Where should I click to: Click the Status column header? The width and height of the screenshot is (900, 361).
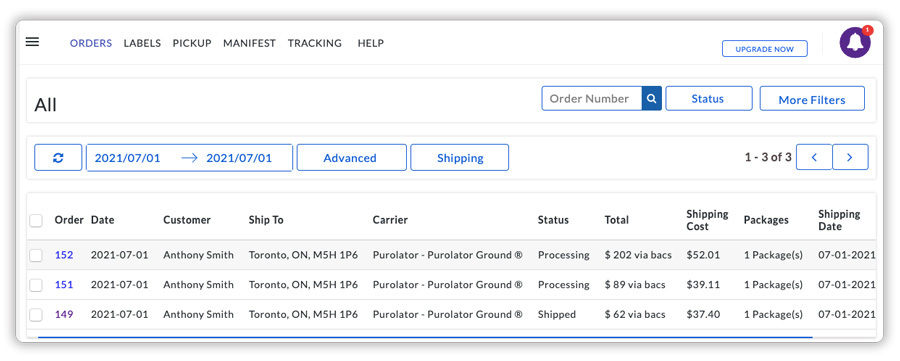click(553, 220)
